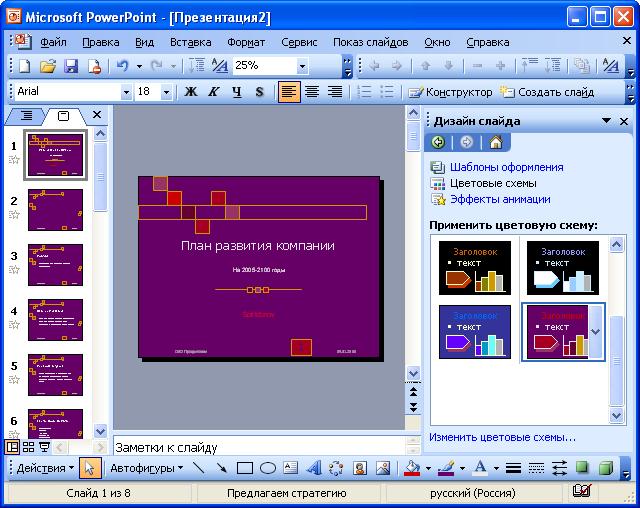Select the Arrow drawing tool

point(222,468)
